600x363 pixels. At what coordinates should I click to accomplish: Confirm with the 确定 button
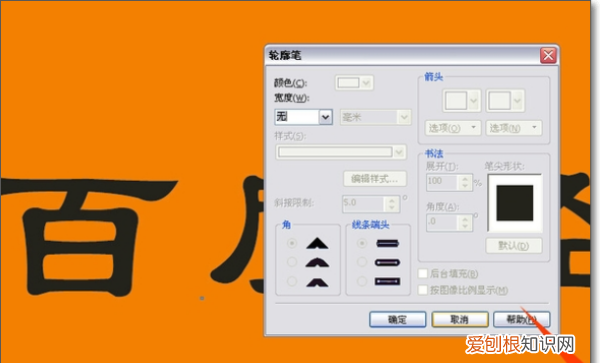[x=398, y=319]
